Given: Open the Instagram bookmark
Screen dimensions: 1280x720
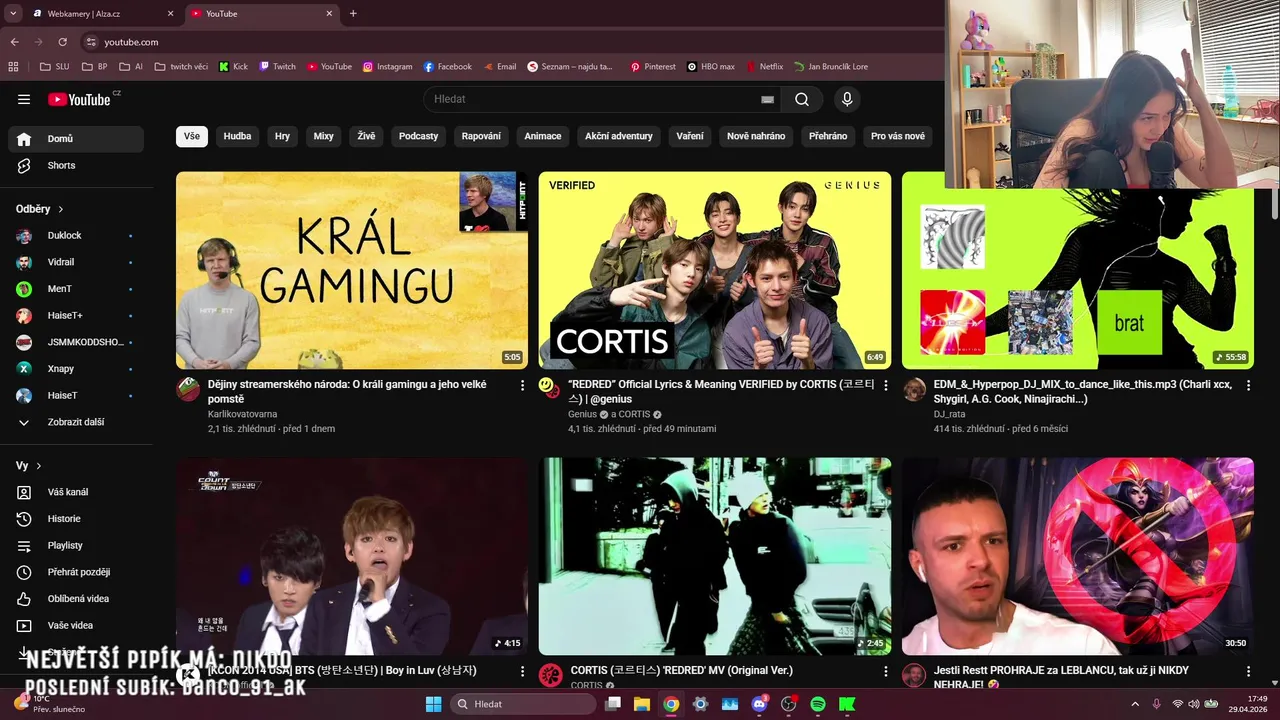Looking at the screenshot, I should [x=387, y=67].
